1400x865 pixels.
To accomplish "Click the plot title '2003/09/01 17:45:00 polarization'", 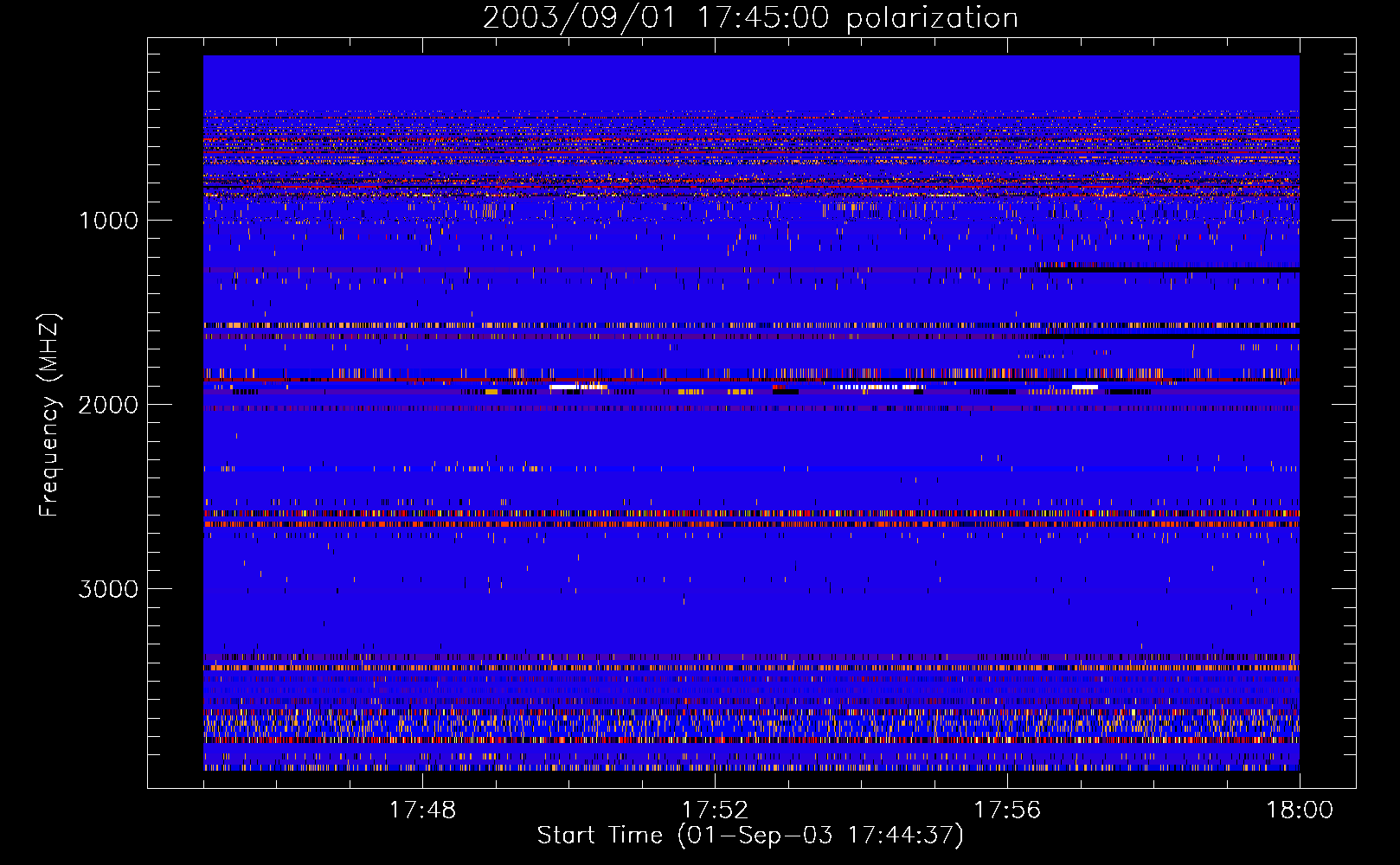I will point(750,18).
